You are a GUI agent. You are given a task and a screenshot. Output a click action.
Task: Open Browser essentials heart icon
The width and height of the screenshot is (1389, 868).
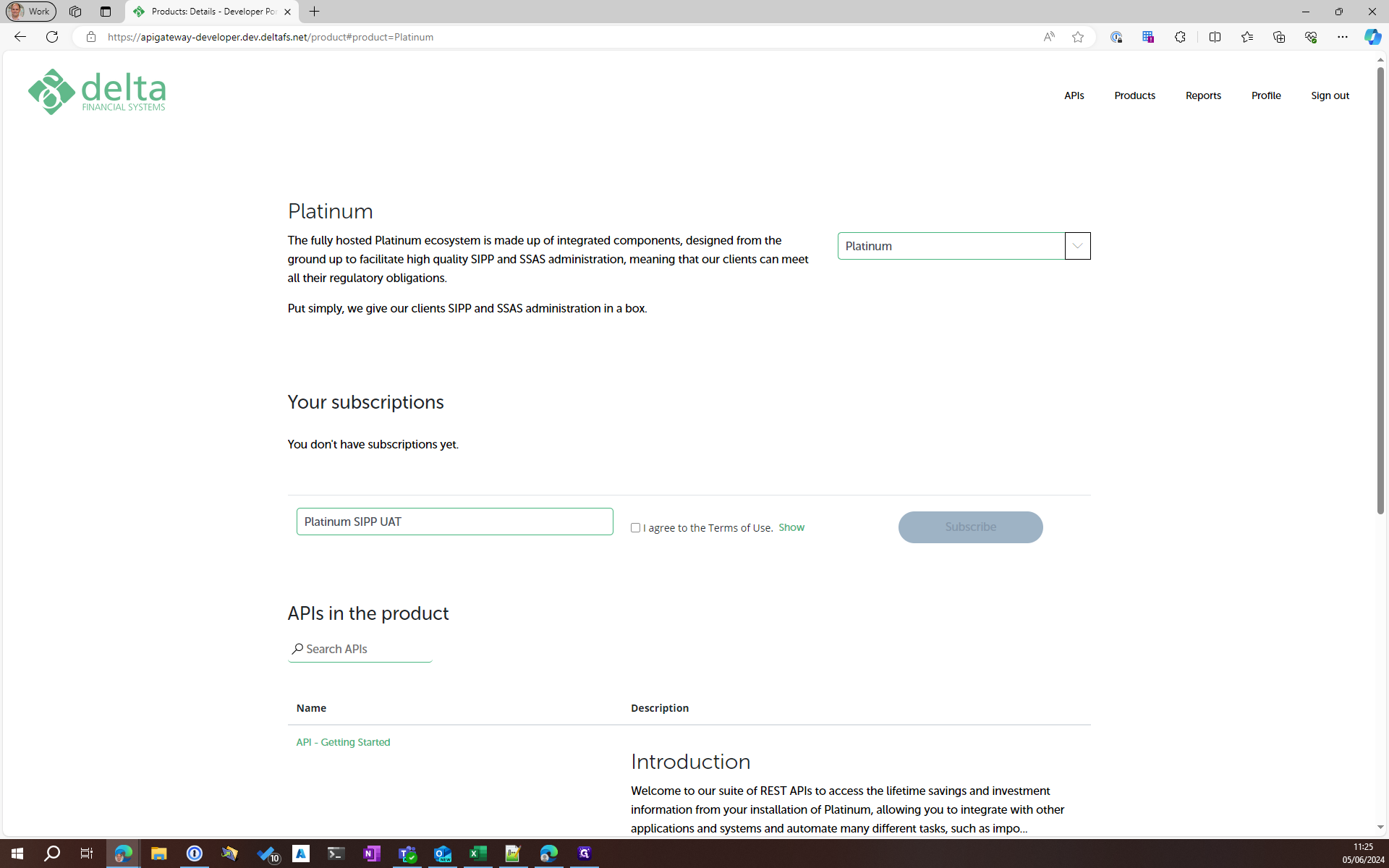coord(1311,37)
